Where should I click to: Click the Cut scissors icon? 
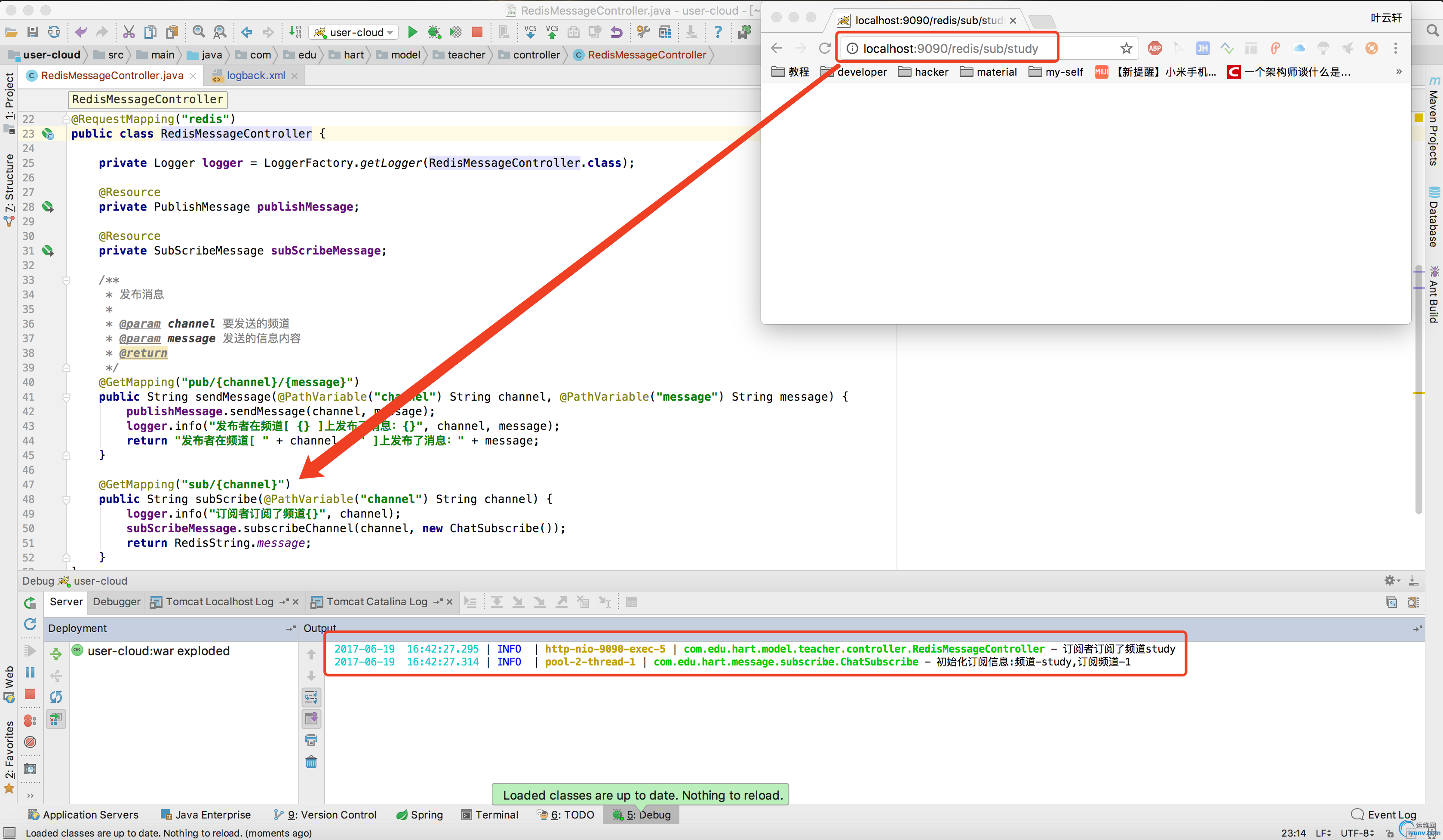[129, 32]
